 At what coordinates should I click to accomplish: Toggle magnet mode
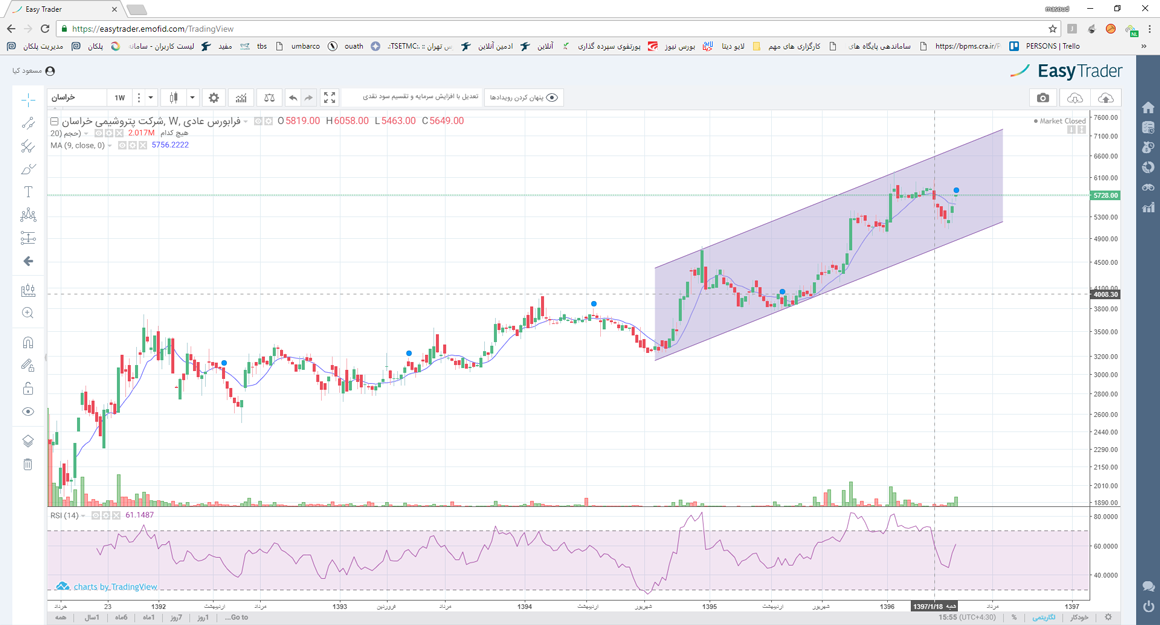28,342
